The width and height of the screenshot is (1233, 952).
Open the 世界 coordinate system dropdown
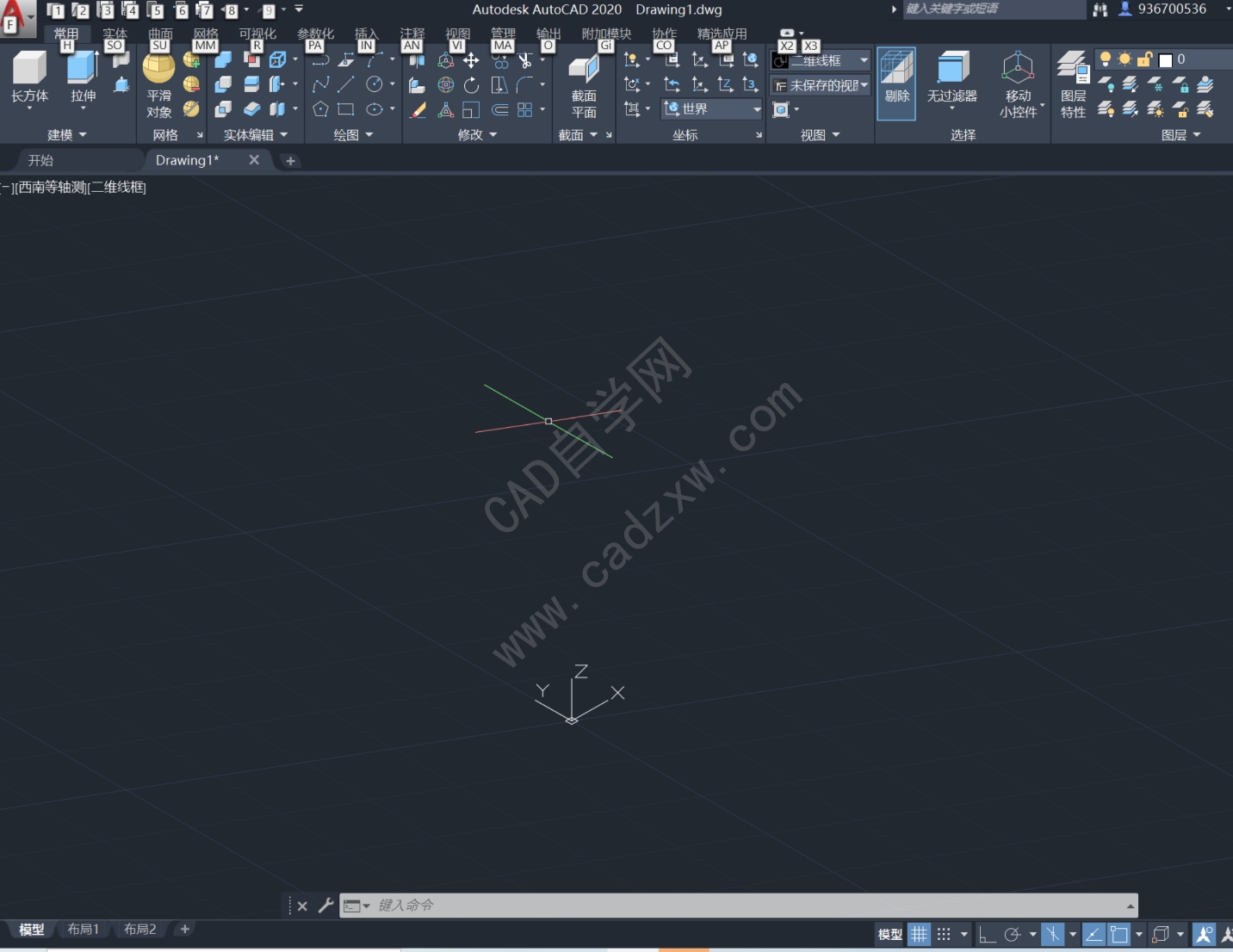tap(712, 109)
